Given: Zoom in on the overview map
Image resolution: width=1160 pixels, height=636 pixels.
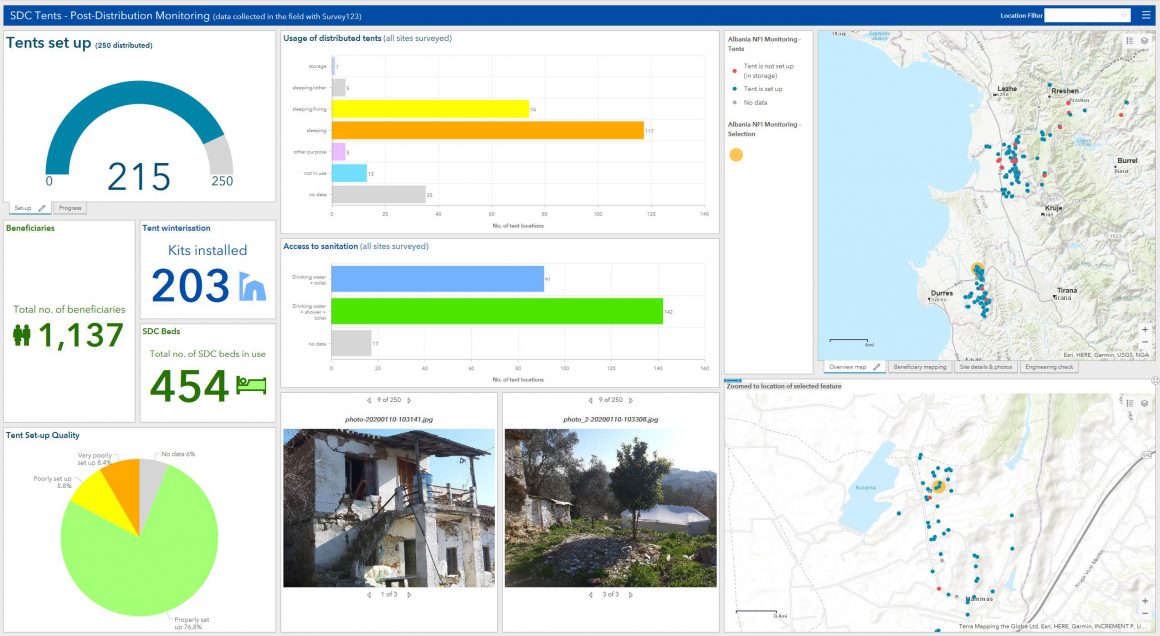Looking at the screenshot, I should pos(1145,329).
